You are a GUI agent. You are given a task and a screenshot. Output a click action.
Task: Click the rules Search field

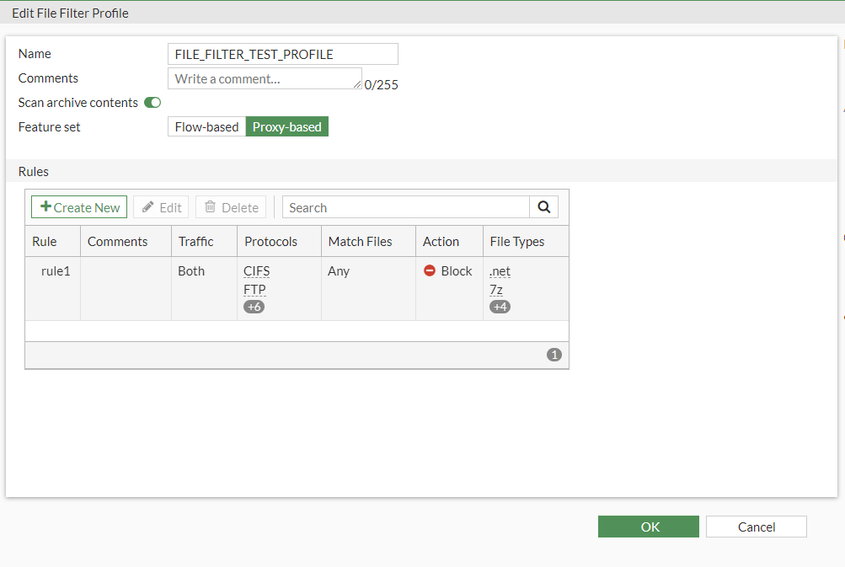click(406, 207)
